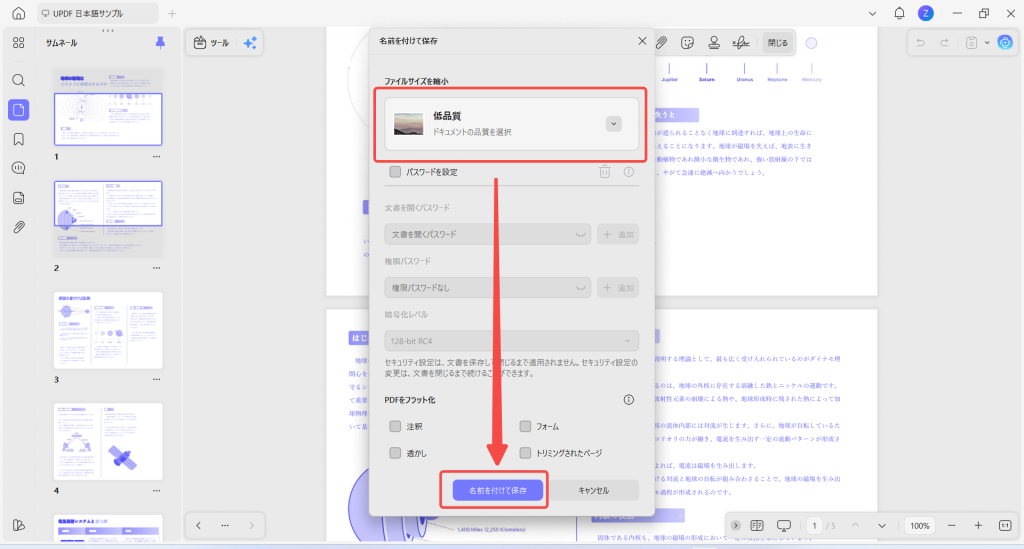
Task: Open the tab list dropdown chevron
Action: (872, 14)
